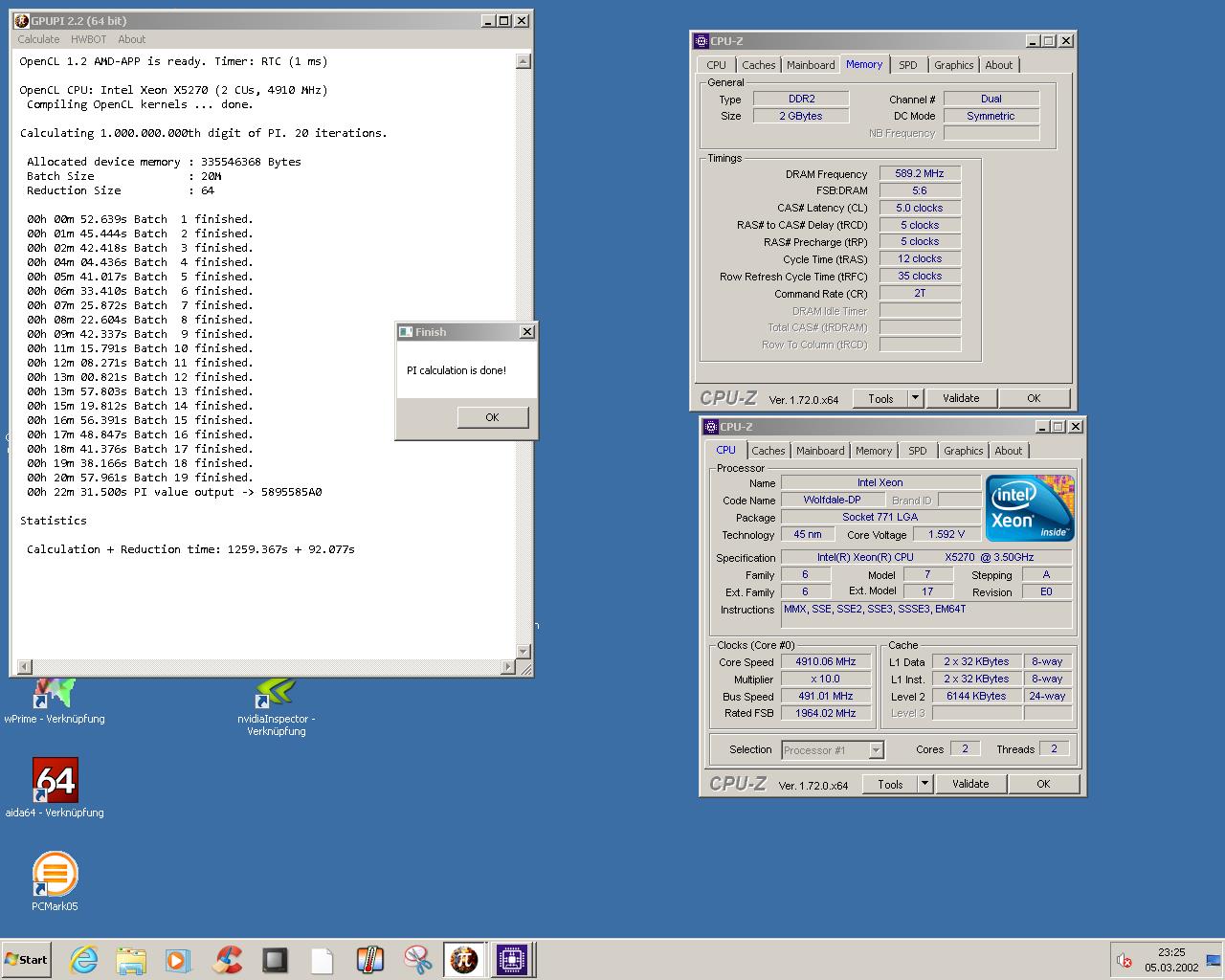Open About tab in lower CPU-Z
This screenshot has width=1225, height=980.
click(x=1009, y=451)
